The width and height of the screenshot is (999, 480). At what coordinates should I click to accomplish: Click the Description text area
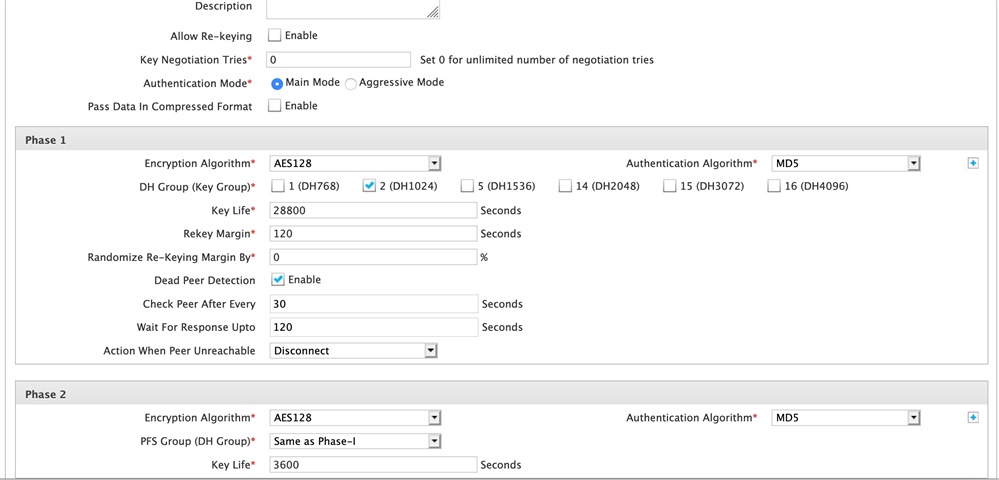pyautogui.click(x=353, y=9)
